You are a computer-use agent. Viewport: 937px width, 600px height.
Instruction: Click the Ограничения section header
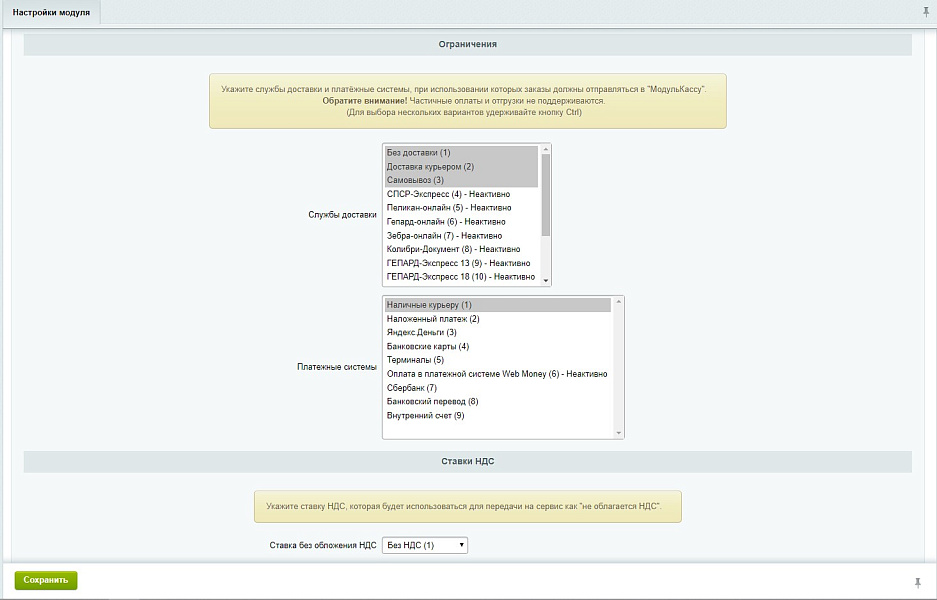click(467, 45)
